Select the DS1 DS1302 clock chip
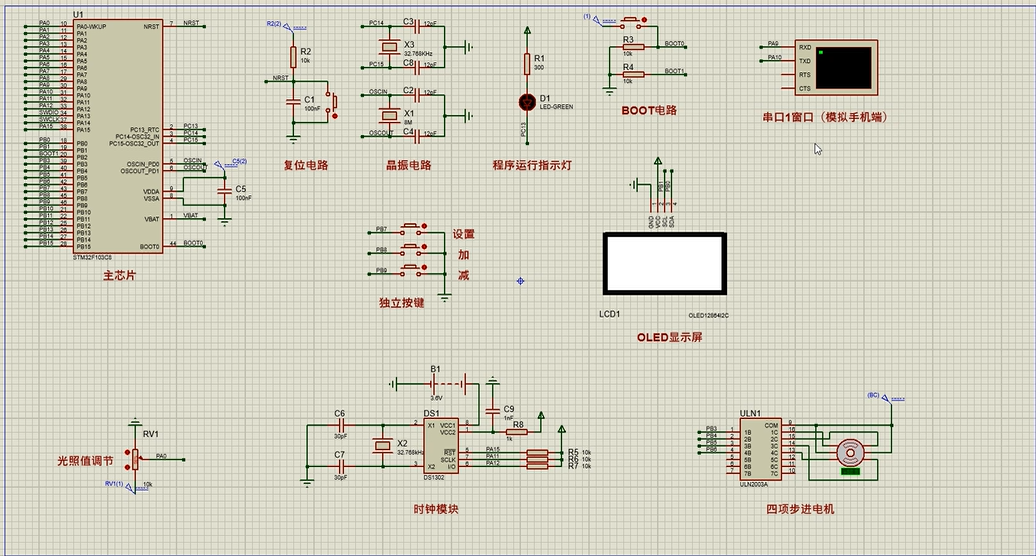 point(441,446)
